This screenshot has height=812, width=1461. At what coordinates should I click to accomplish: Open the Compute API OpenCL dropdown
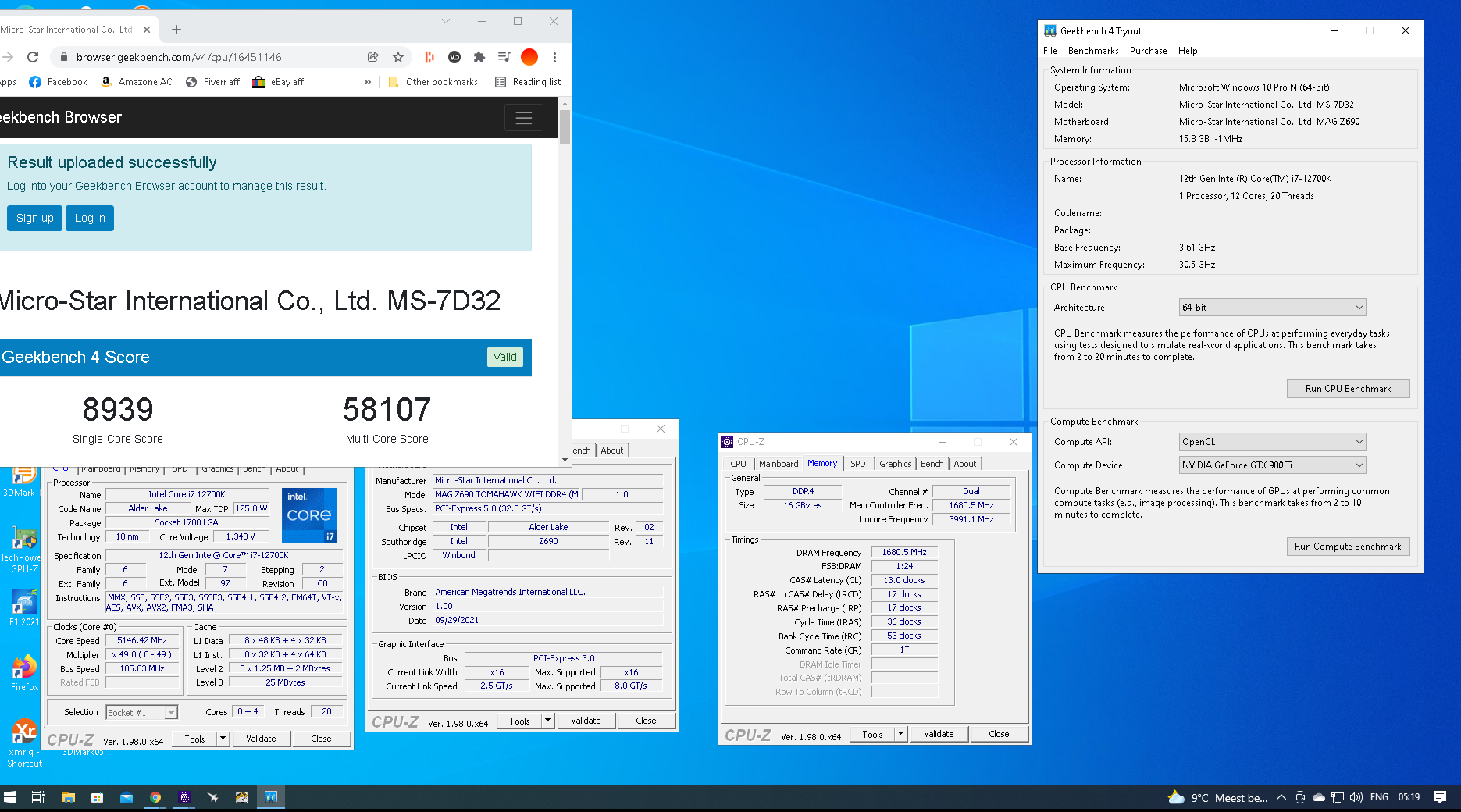click(1272, 442)
